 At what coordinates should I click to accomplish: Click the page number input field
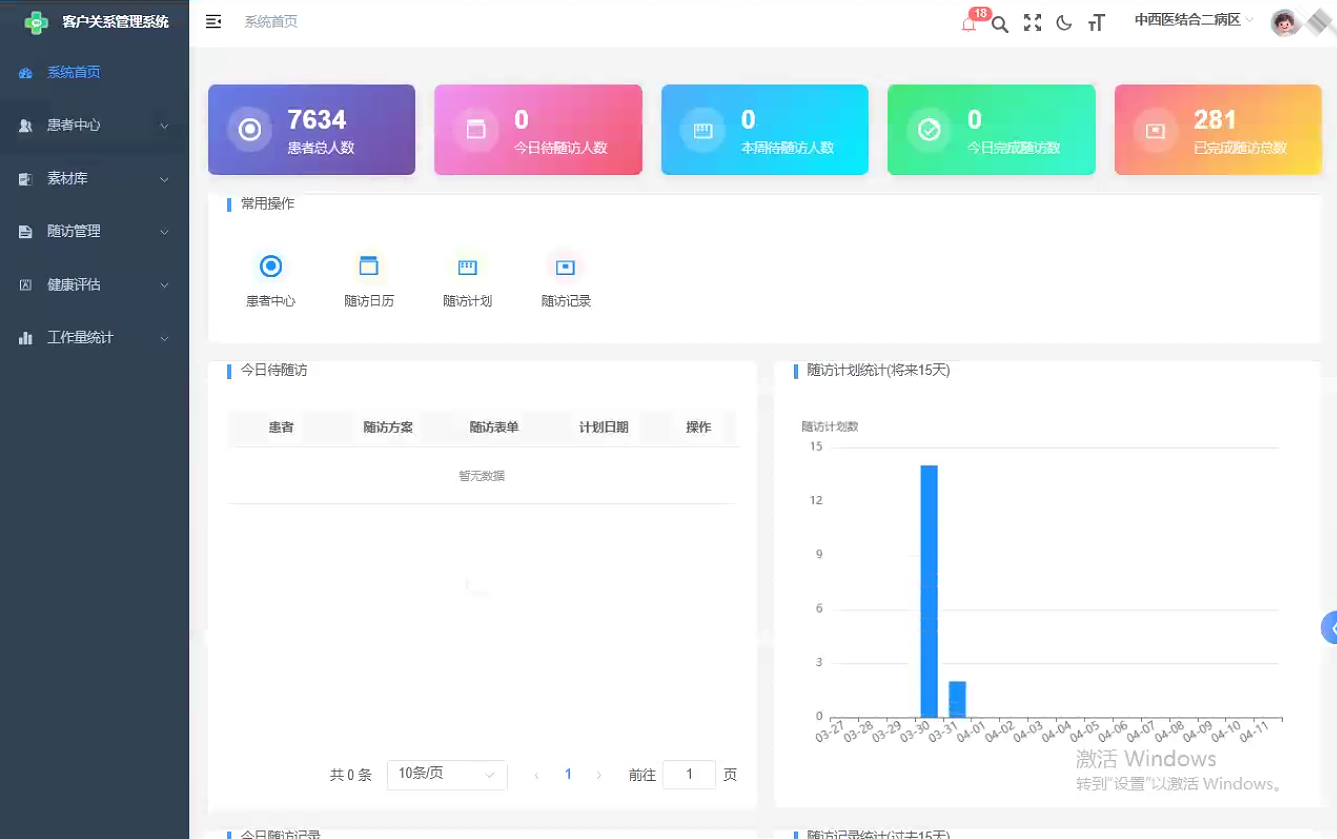(x=689, y=774)
